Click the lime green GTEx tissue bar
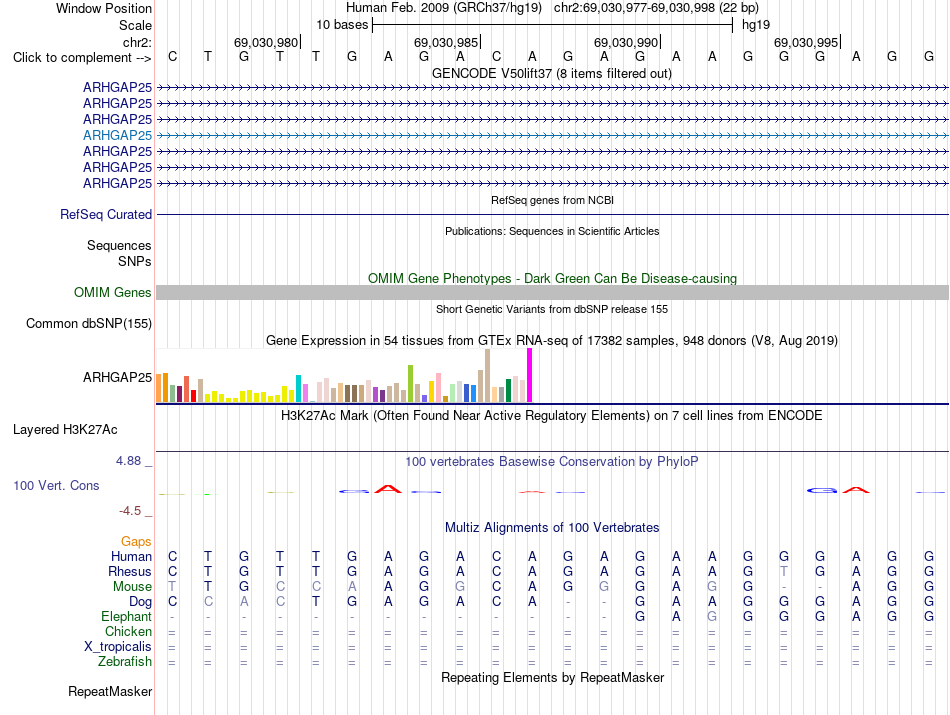The height and width of the screenshot is (715, 950). [410, 384]
